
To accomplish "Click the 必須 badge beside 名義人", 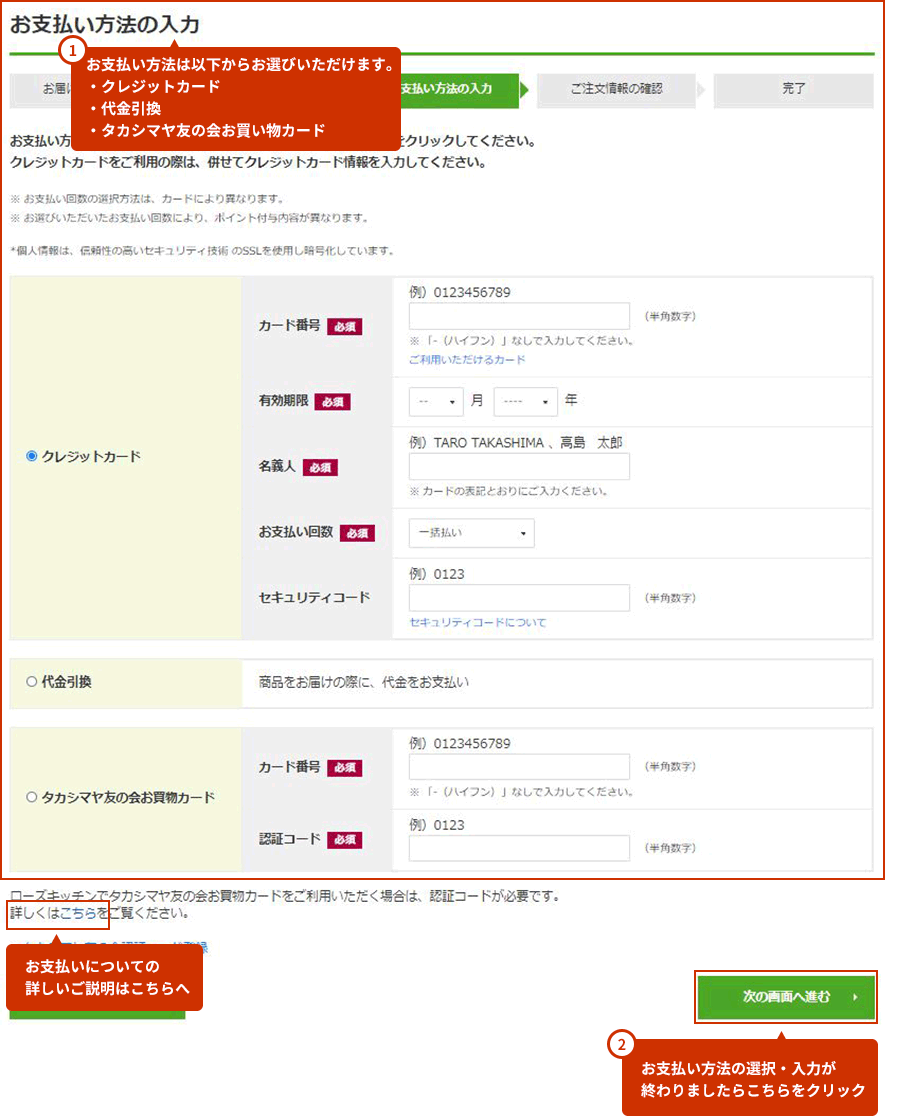I will coord(320,468).
